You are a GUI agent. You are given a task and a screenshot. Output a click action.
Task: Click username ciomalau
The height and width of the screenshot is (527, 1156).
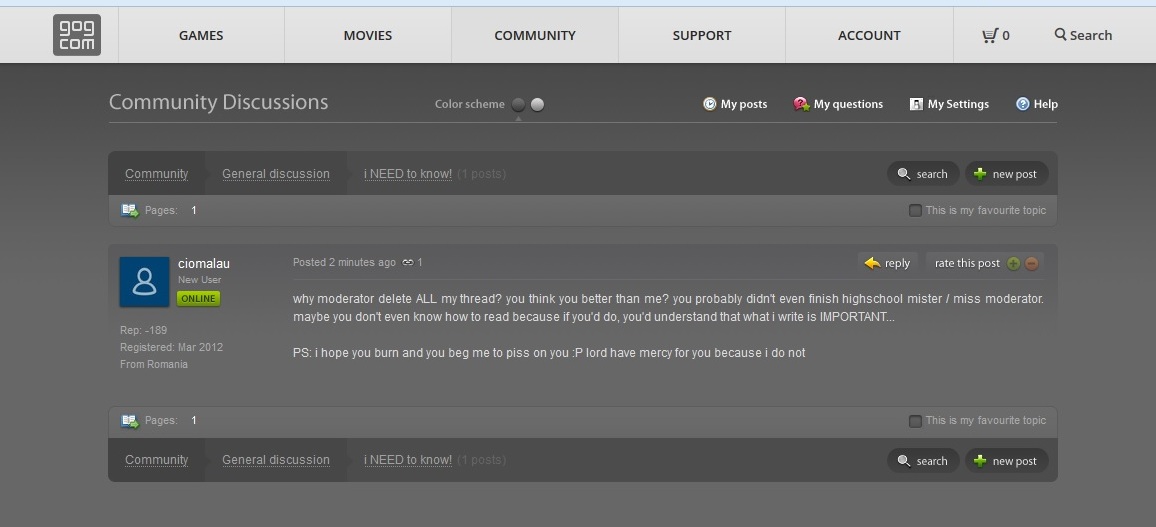pos(203,263)
